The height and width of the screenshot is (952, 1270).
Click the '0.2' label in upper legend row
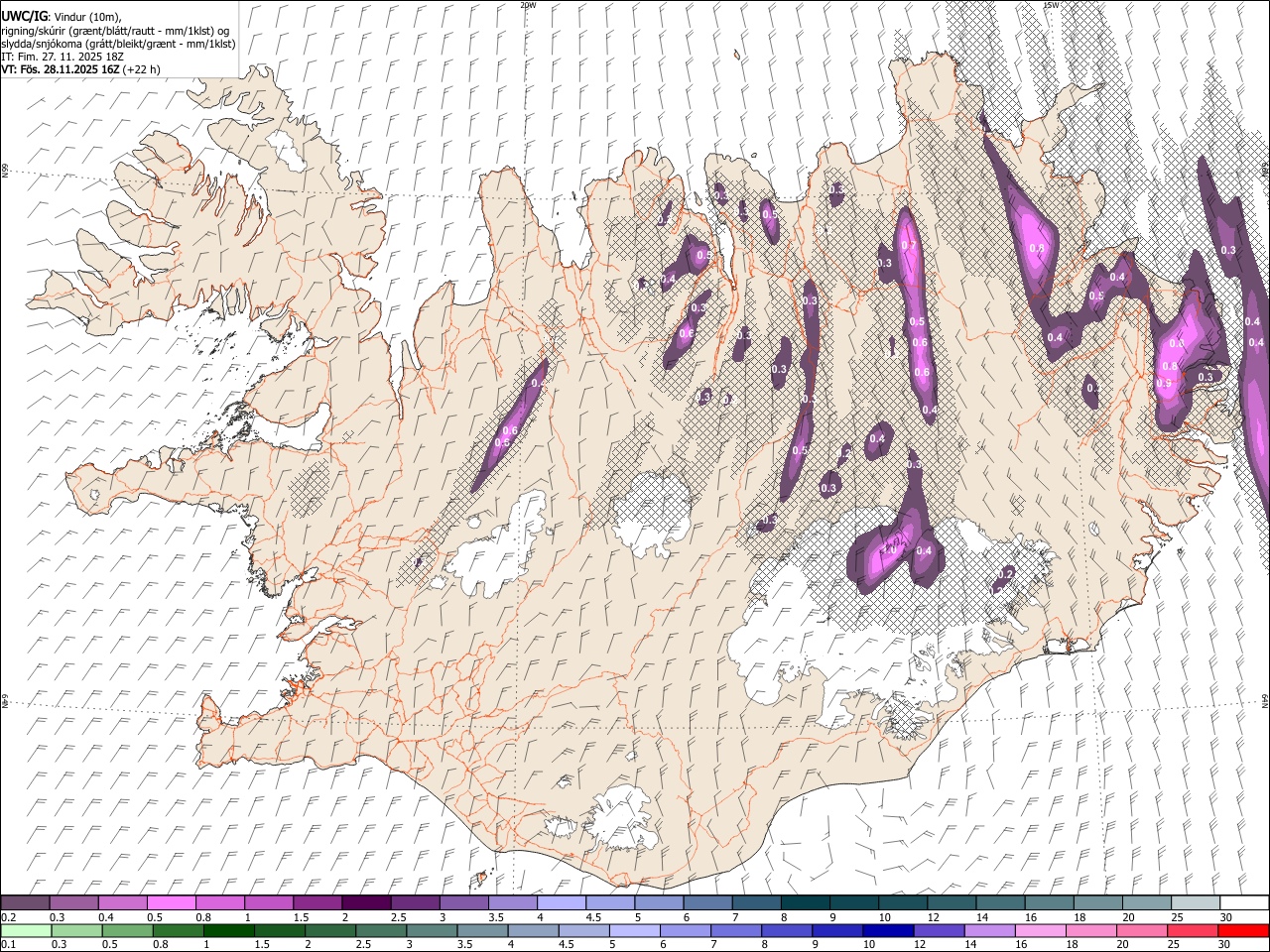(8, 917)
